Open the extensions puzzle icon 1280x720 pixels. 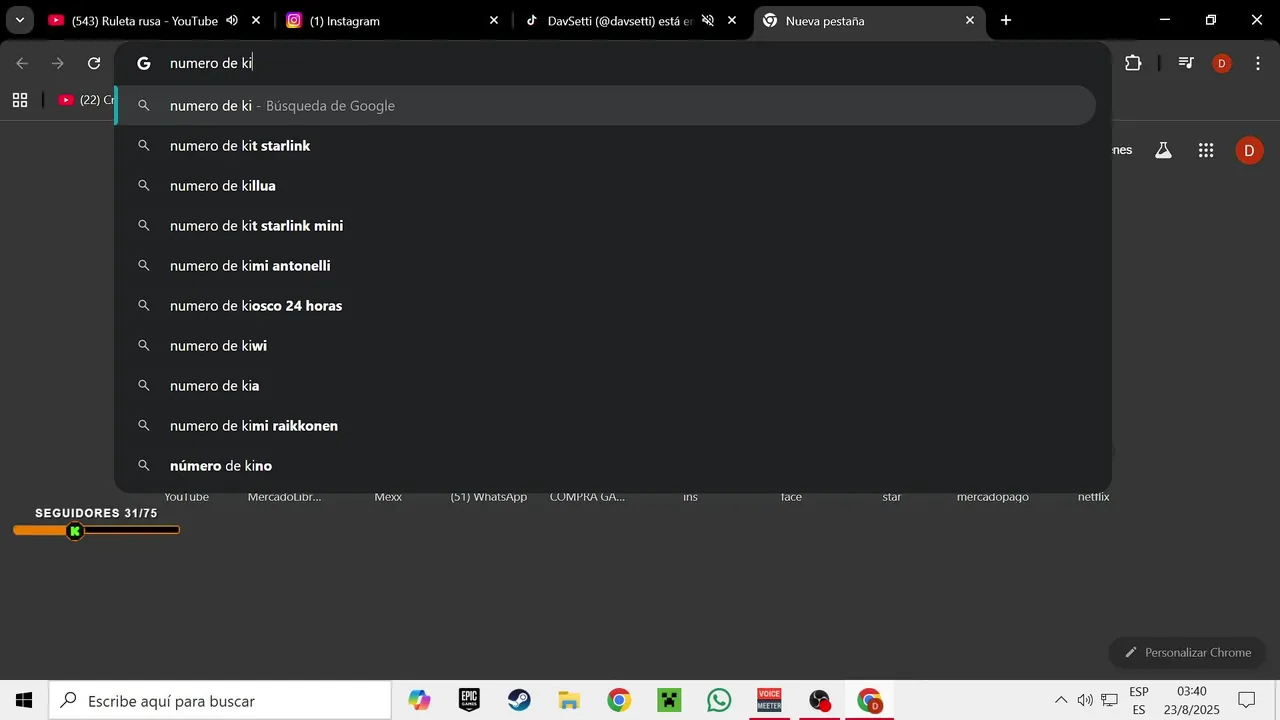[x=1133, y=63]
